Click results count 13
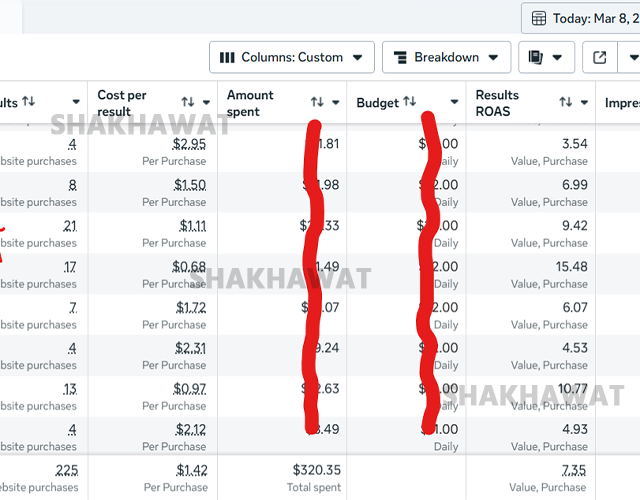This screenshot has width=640, height=500. 70,389
